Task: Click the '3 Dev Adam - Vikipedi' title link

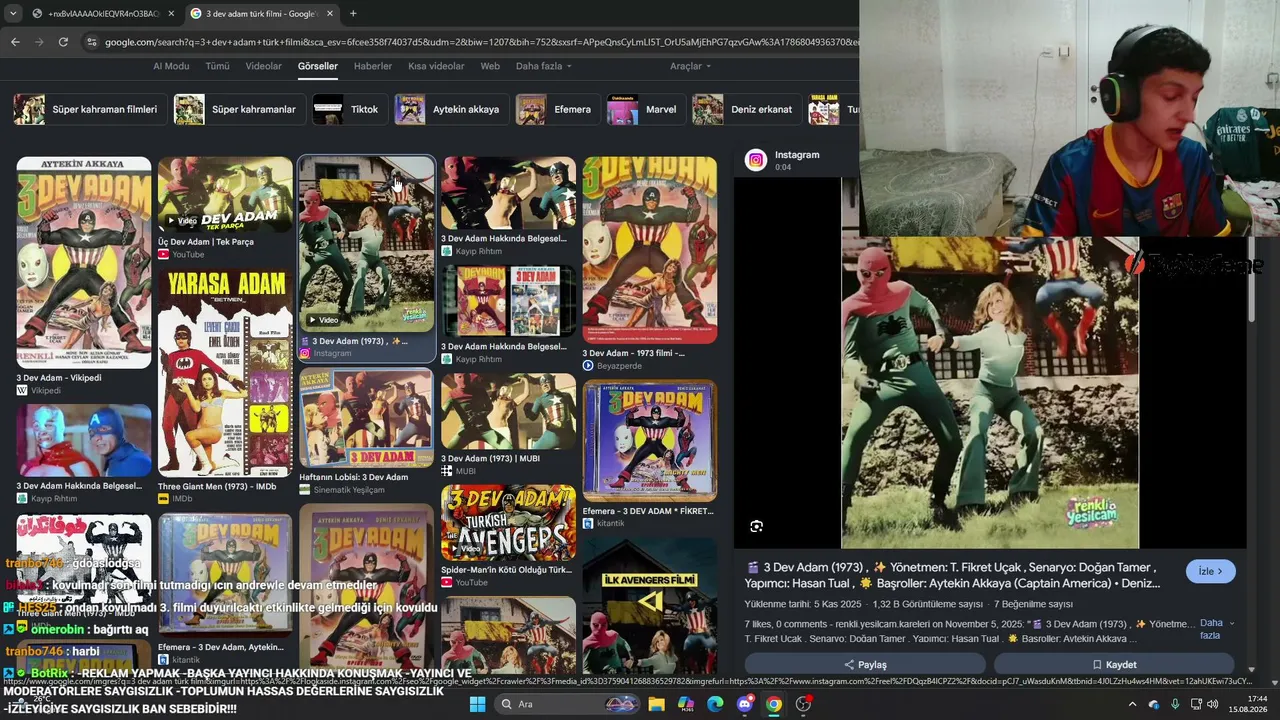Action: tap(59, 378)
